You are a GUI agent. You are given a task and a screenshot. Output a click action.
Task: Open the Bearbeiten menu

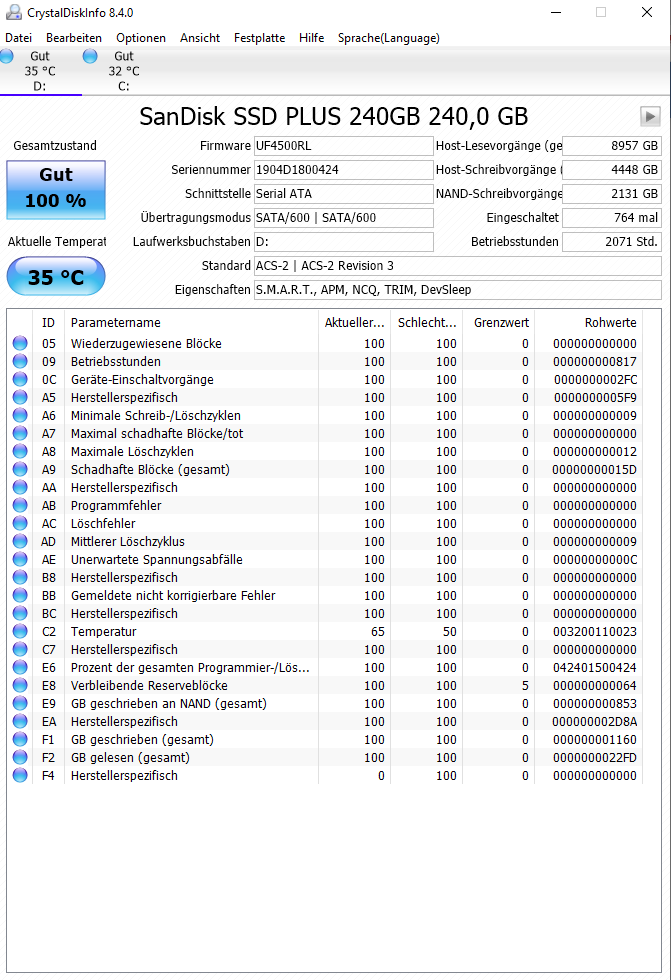pos(74,38)
